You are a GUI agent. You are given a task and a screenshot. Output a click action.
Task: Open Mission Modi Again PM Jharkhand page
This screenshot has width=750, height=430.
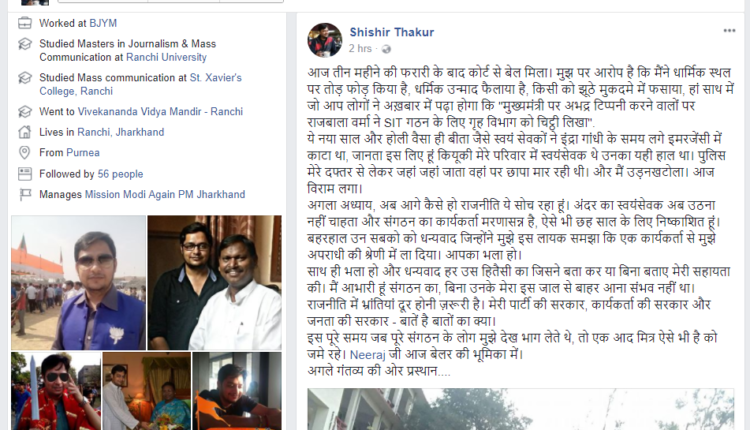click(165, 194)
